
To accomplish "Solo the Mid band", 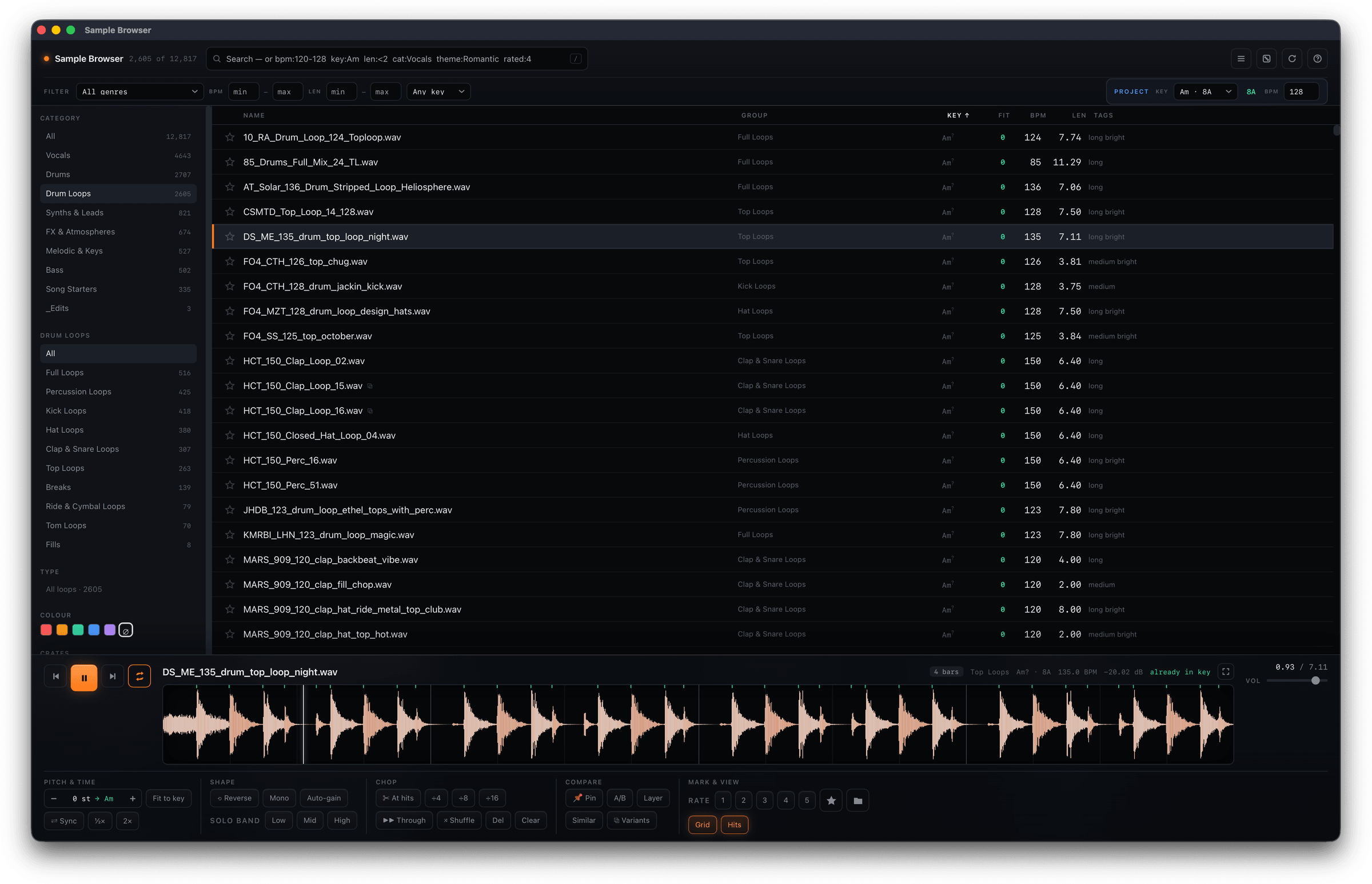I will (310, 821).
